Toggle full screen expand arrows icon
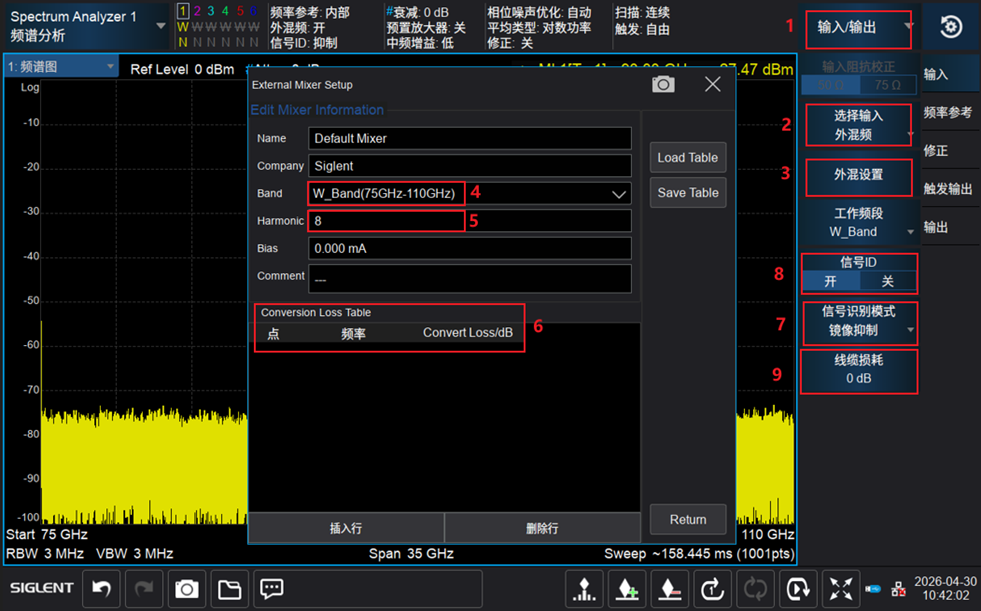 click(x=840, y=588)
